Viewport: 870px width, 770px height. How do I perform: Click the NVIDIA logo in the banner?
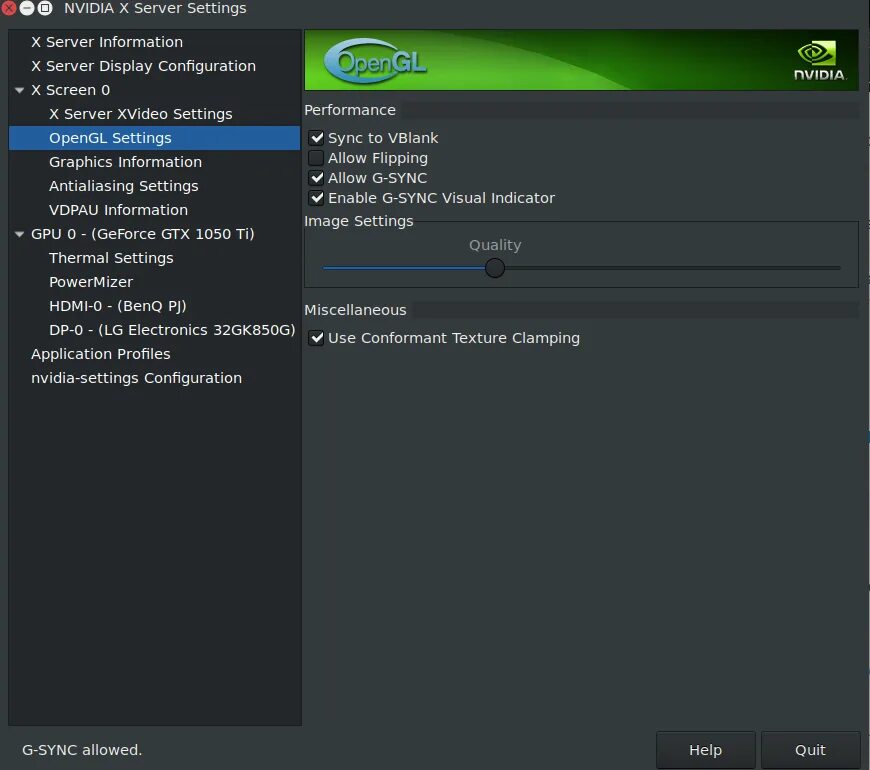pos(819,61)
